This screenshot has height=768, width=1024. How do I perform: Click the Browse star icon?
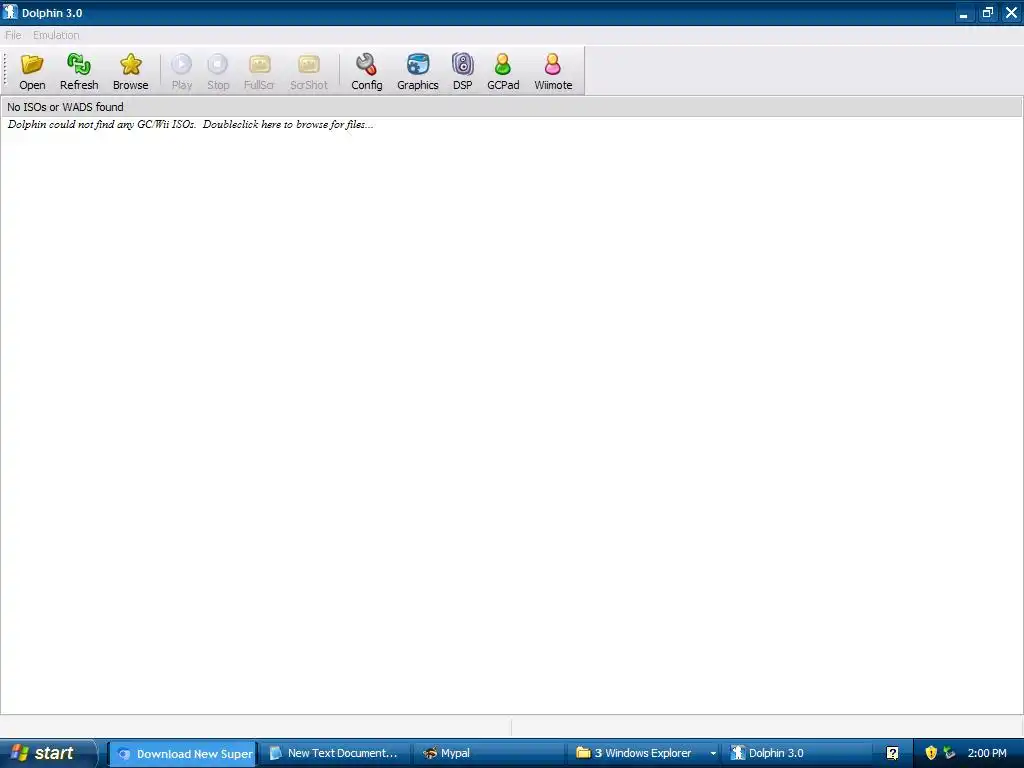pyautogui.click(x=131, y=71)
